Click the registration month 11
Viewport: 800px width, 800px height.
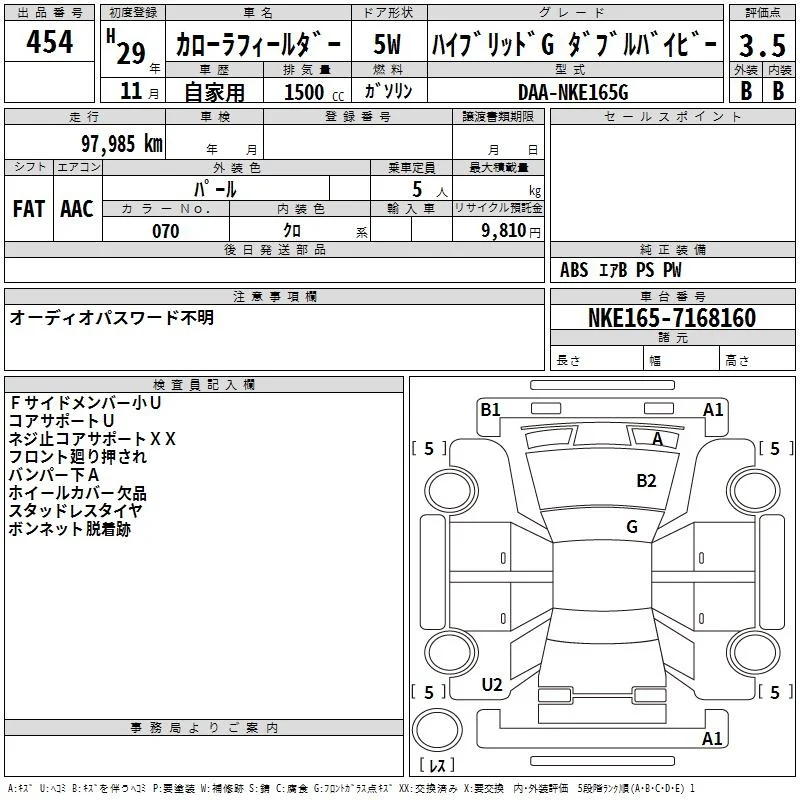tap(131, 91)
